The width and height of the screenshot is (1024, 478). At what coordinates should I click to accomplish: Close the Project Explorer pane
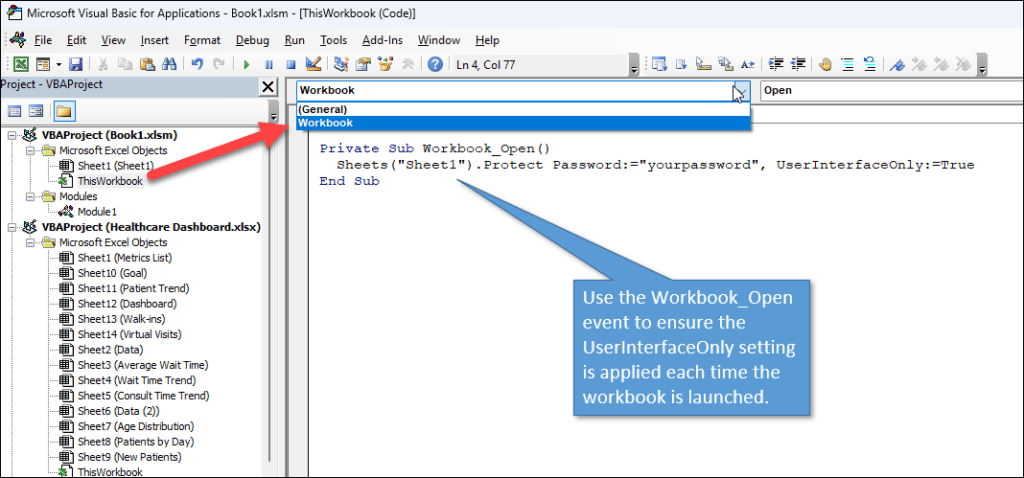(x=268, y=87)
